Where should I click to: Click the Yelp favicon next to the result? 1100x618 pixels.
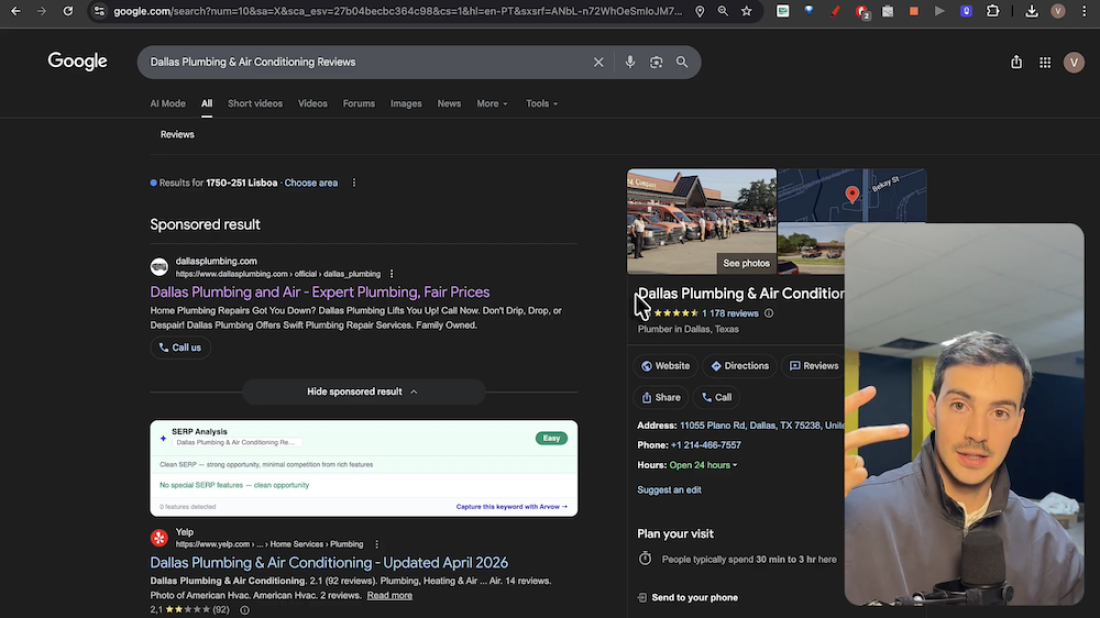point(159,537)
